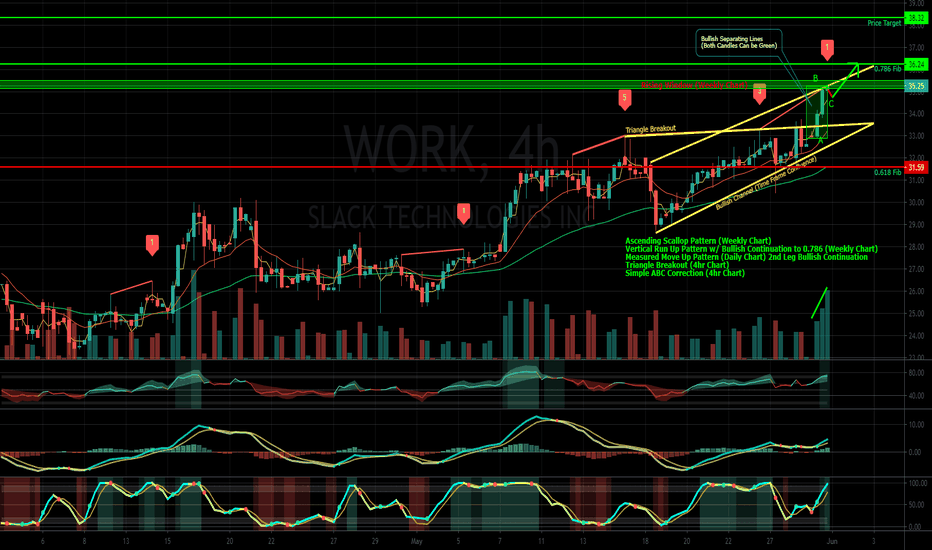Select the '0.786 Fib' label

coord(887,69)
